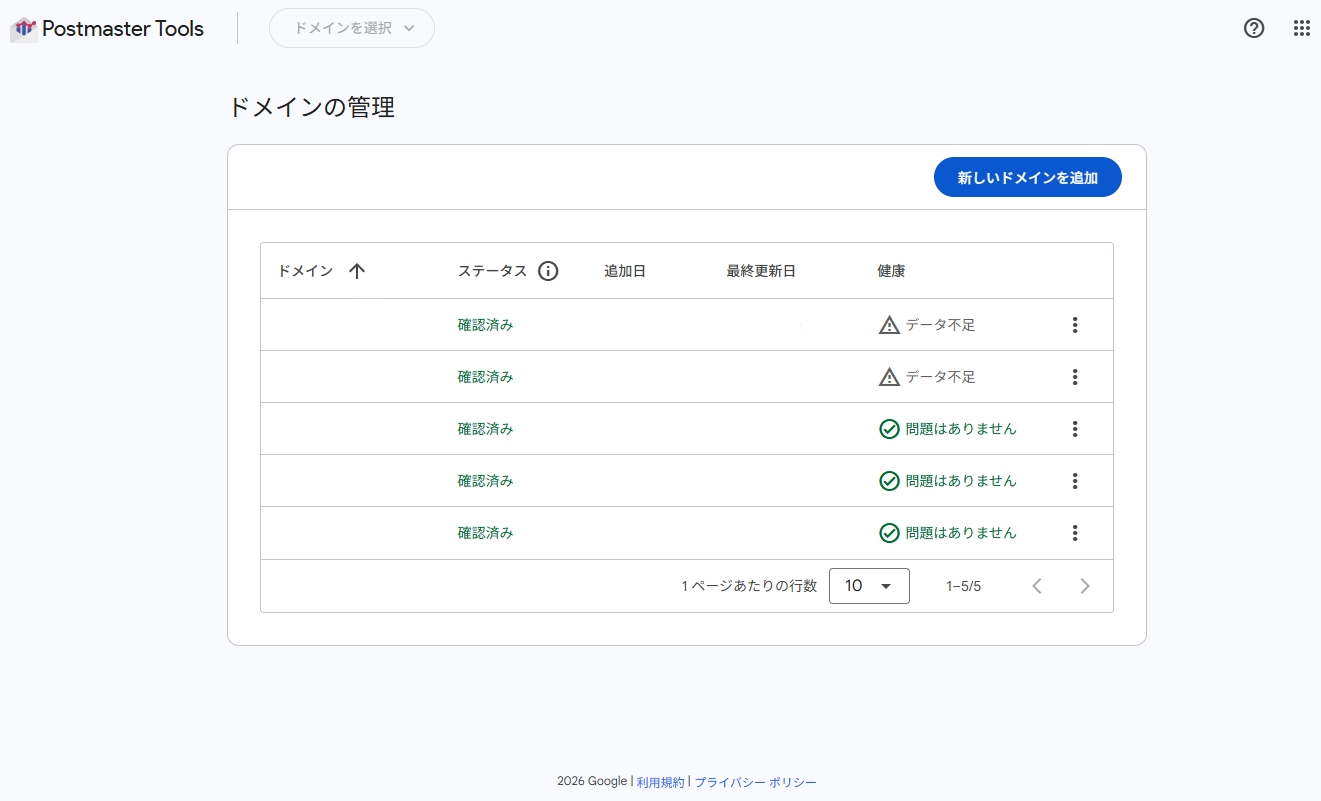Click the Postmaster Tools title text
This screenshot has width=1321, height=801.
[x=123, y=29]
